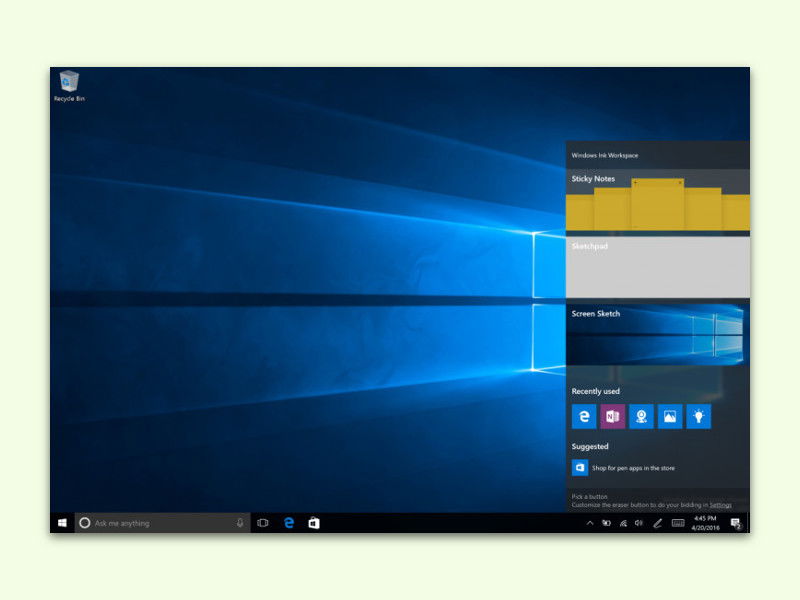The width and height of the screenshot is (800, 600).
Task: Click the battery status tray icon
Action: 606,523
